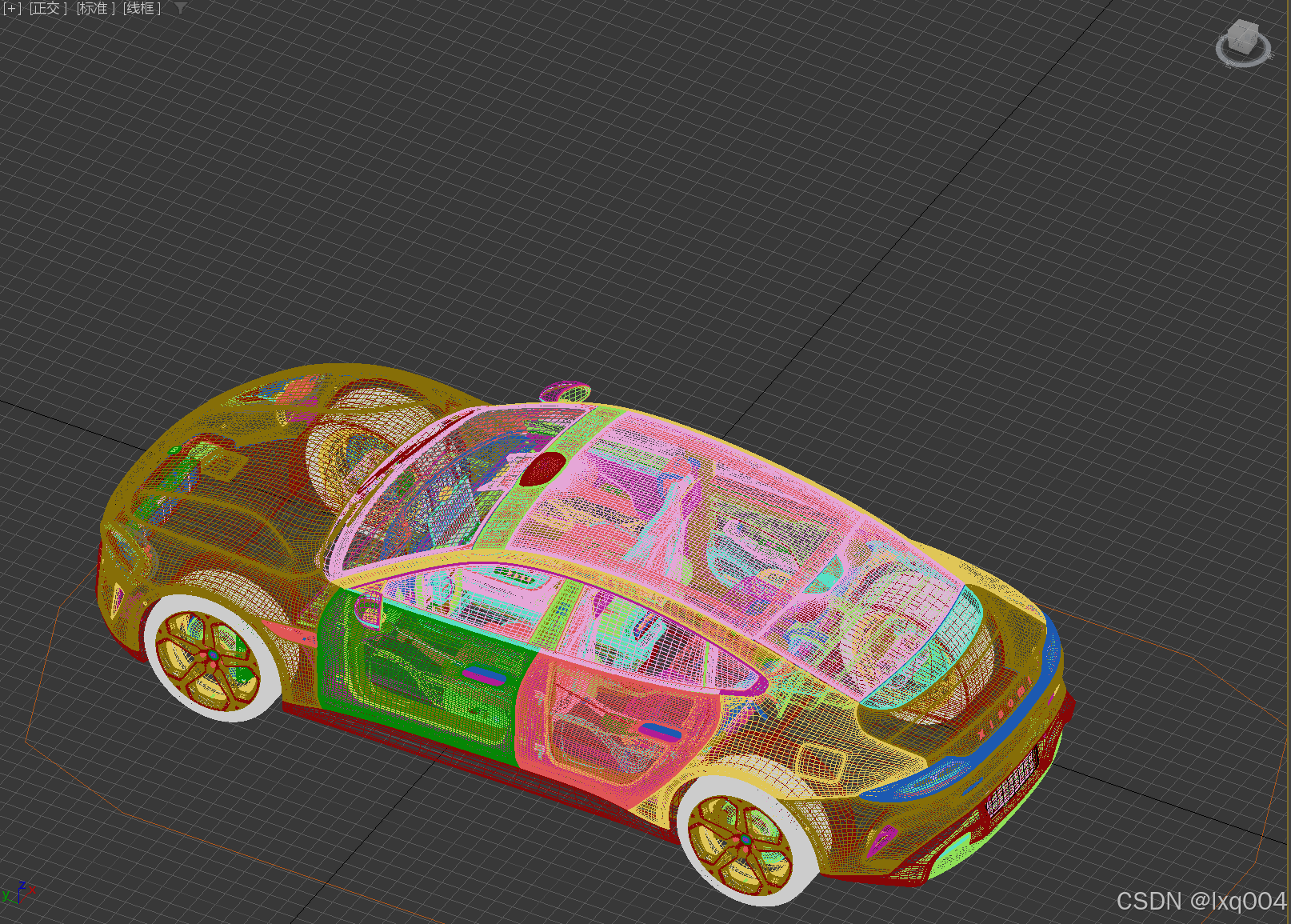Image resolution: width=1291 pixels, height=924 pixels.
Task: Click the viewport filter funnel icon
Action: point(181,8)
